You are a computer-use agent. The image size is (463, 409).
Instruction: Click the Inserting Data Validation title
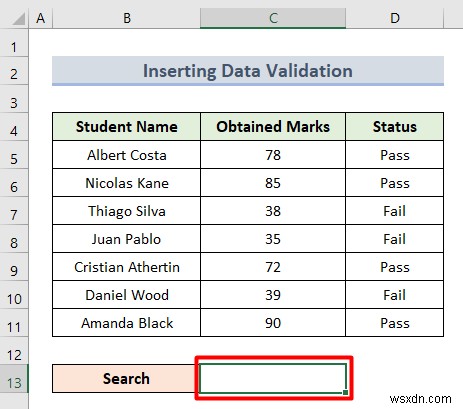point(248,71)
